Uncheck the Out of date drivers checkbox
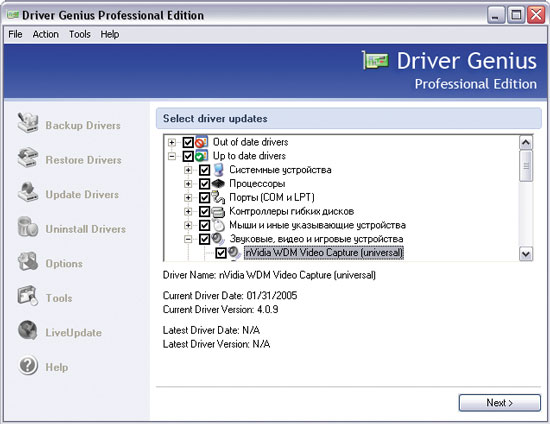This screenshot has height=424, width=550. click(188, 142)
